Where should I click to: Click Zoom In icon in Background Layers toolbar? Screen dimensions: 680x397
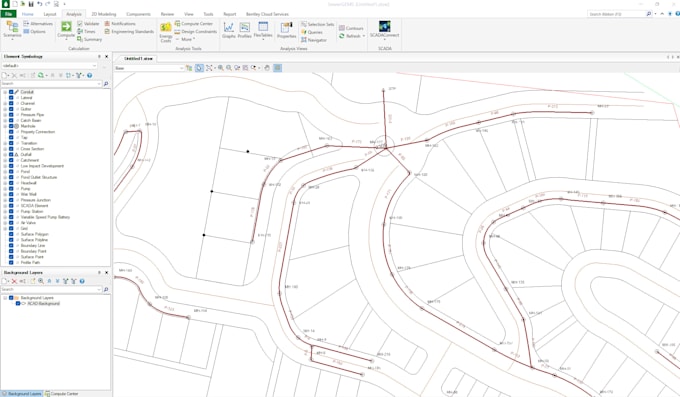[41, 281]
